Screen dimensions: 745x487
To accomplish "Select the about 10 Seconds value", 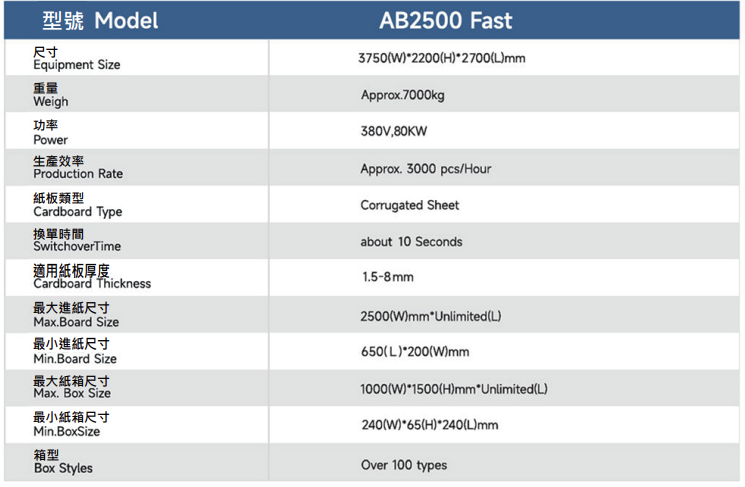I will click(x=411, y=242).
